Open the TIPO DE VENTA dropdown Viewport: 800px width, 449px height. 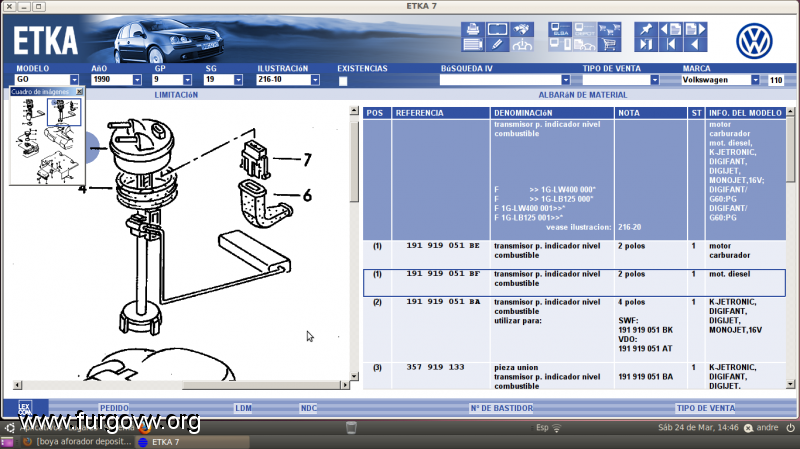pos(655,80)
